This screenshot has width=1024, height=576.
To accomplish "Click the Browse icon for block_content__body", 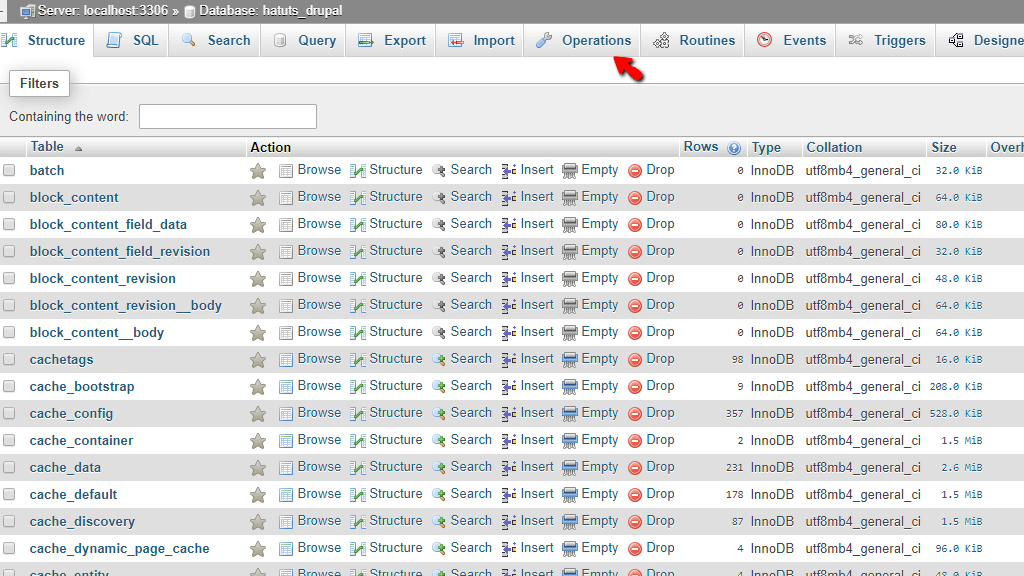I will pyautogui.click(x=285, y=333).
